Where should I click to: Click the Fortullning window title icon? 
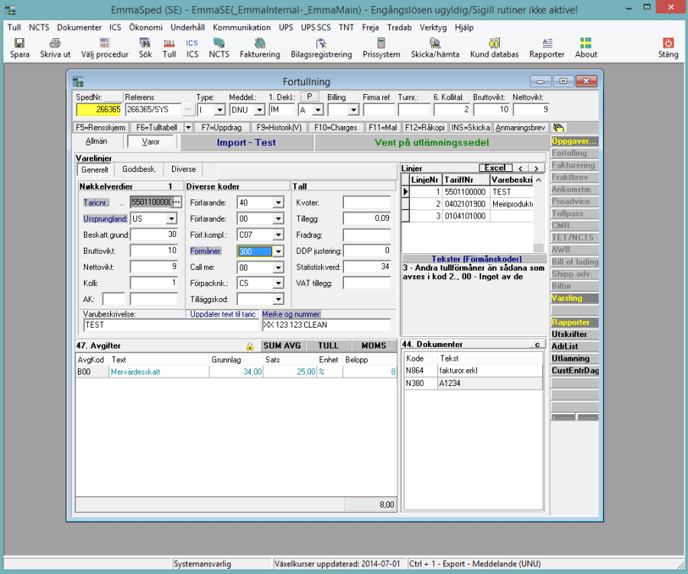coord(78,82)
